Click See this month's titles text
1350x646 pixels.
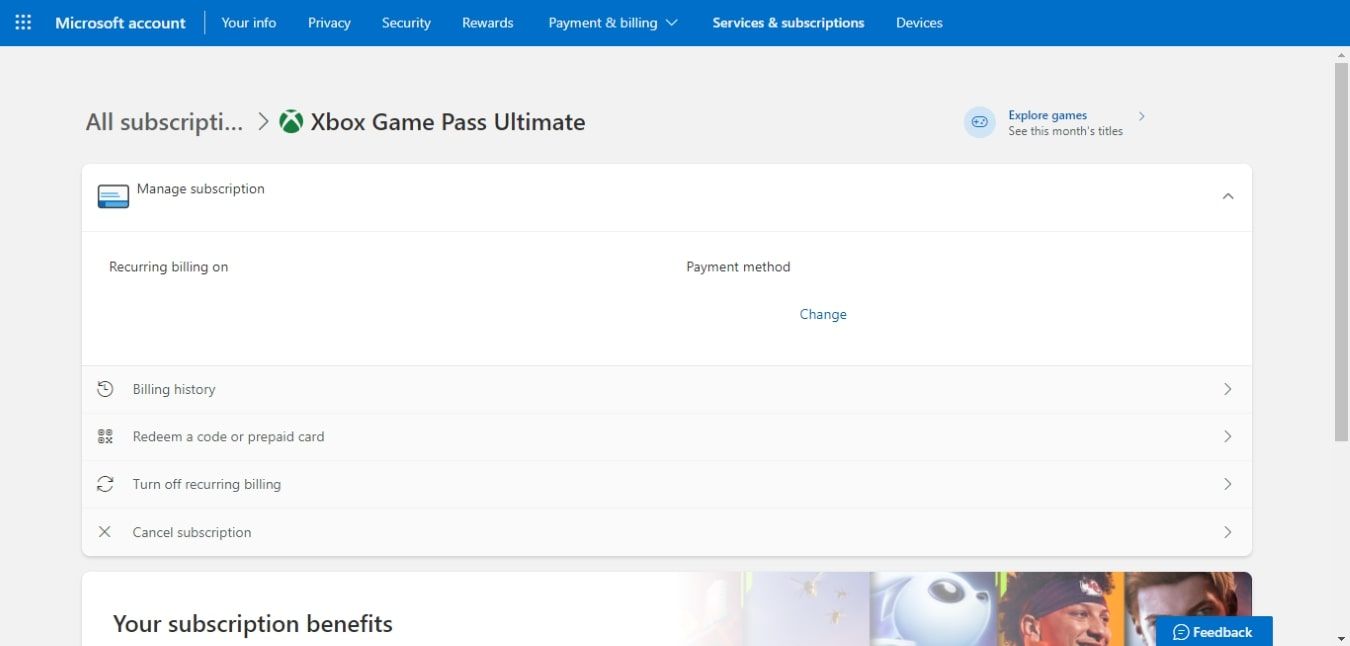(x=1065, y=131)
